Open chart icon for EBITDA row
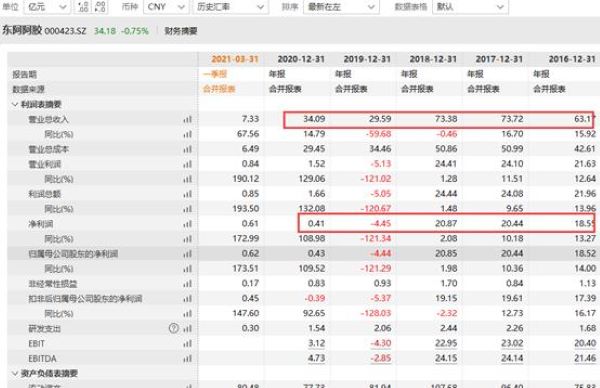Viewport: 600px width, 388px height. (x=188, y=359)
